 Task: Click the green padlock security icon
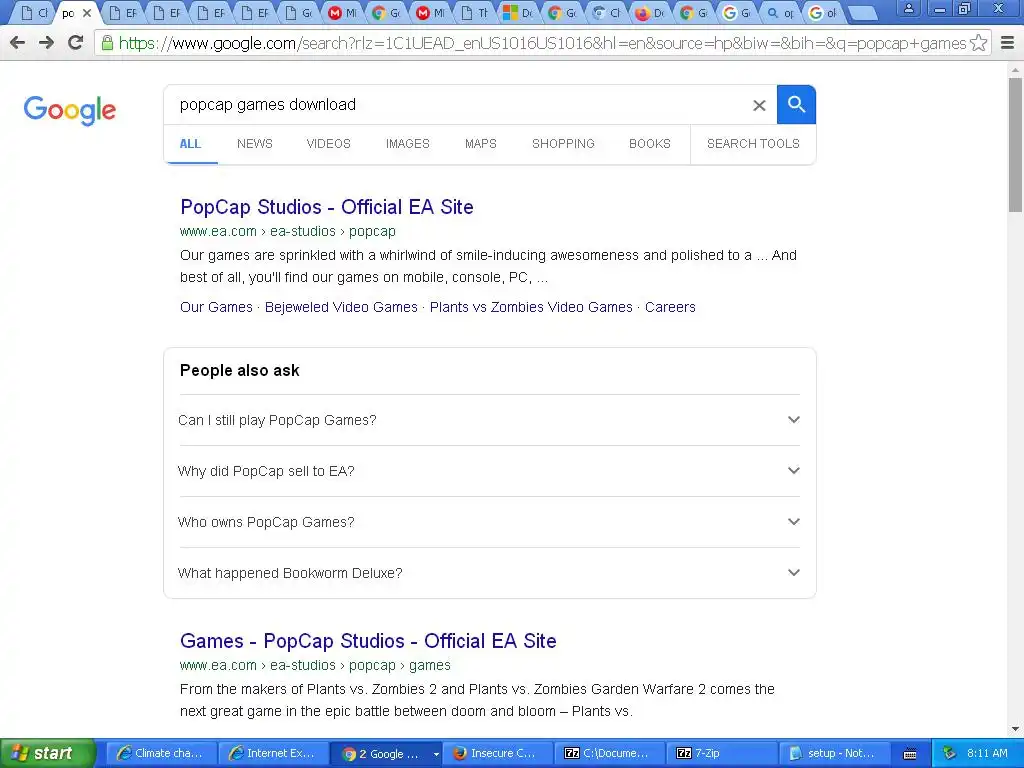click(x=107, y=43)
